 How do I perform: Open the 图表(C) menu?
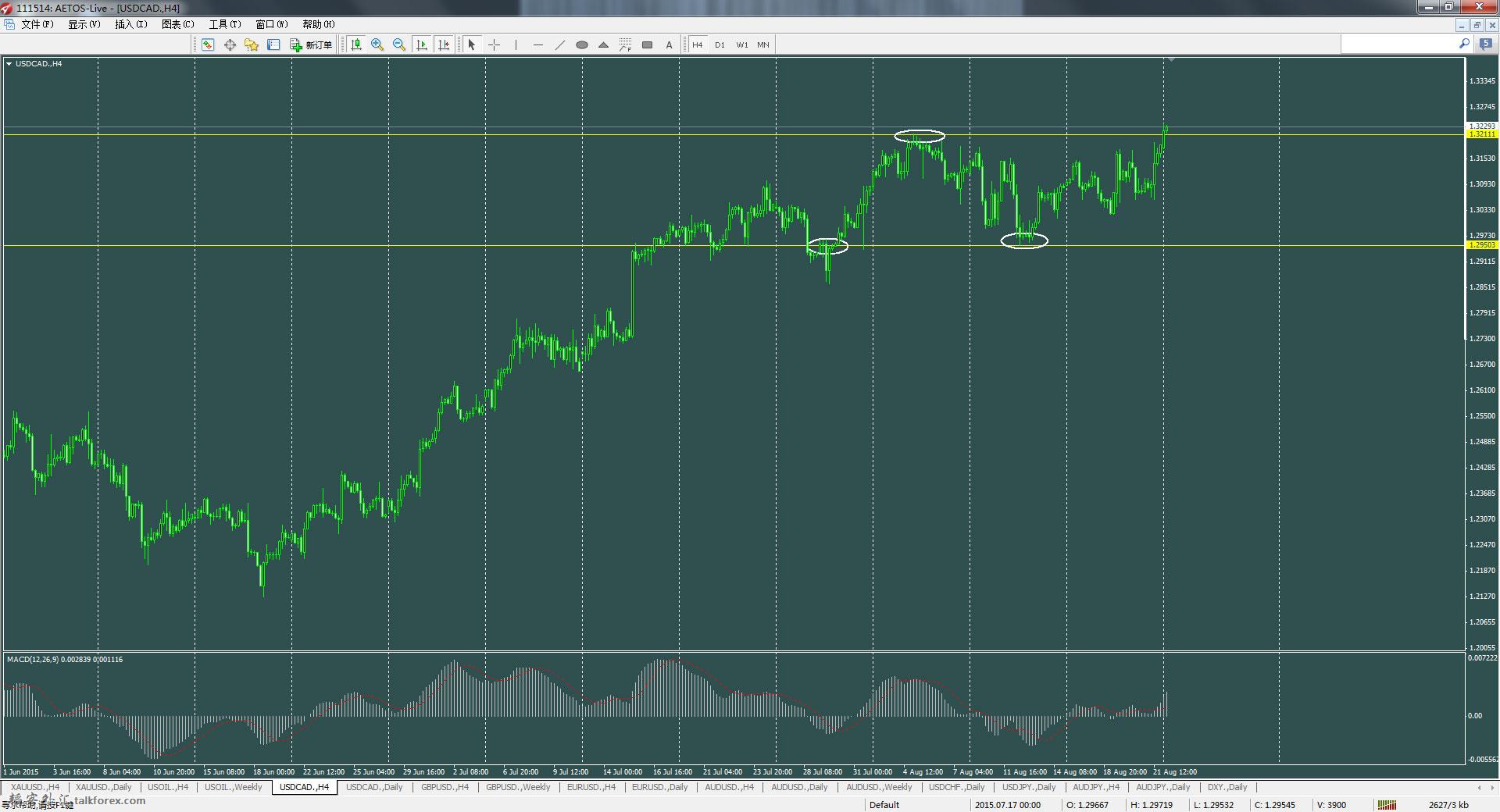tap(178, 24)
